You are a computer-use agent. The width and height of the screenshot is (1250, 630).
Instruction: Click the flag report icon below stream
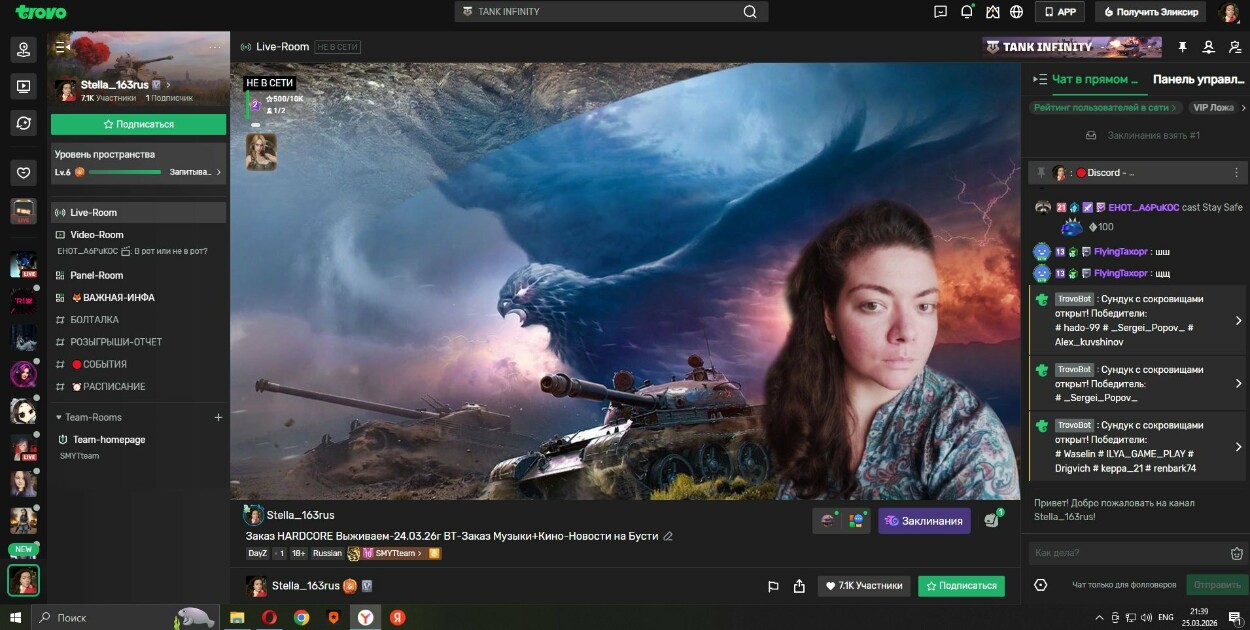[773, 586]
